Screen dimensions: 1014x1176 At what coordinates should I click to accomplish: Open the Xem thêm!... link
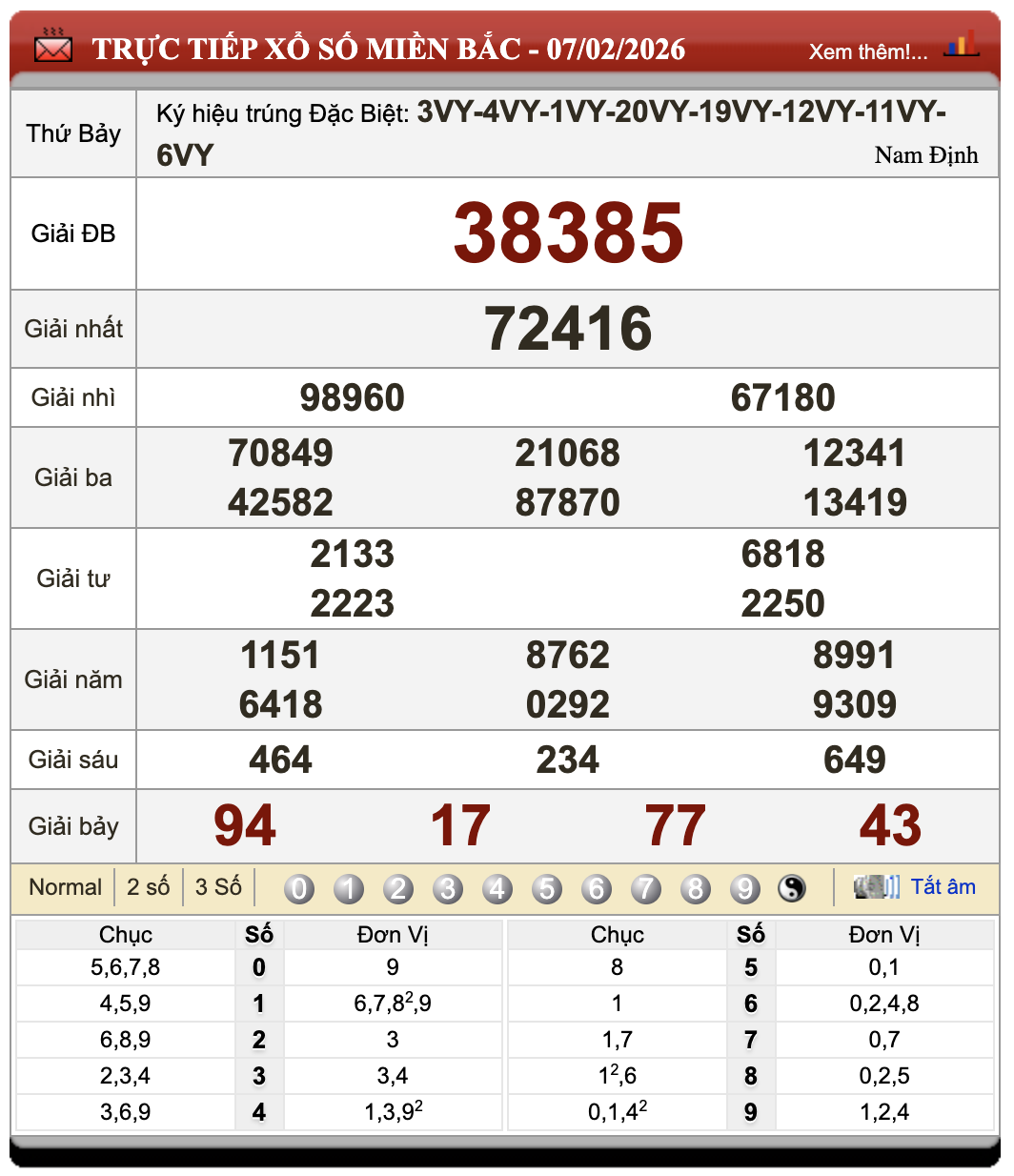[869, 52]
